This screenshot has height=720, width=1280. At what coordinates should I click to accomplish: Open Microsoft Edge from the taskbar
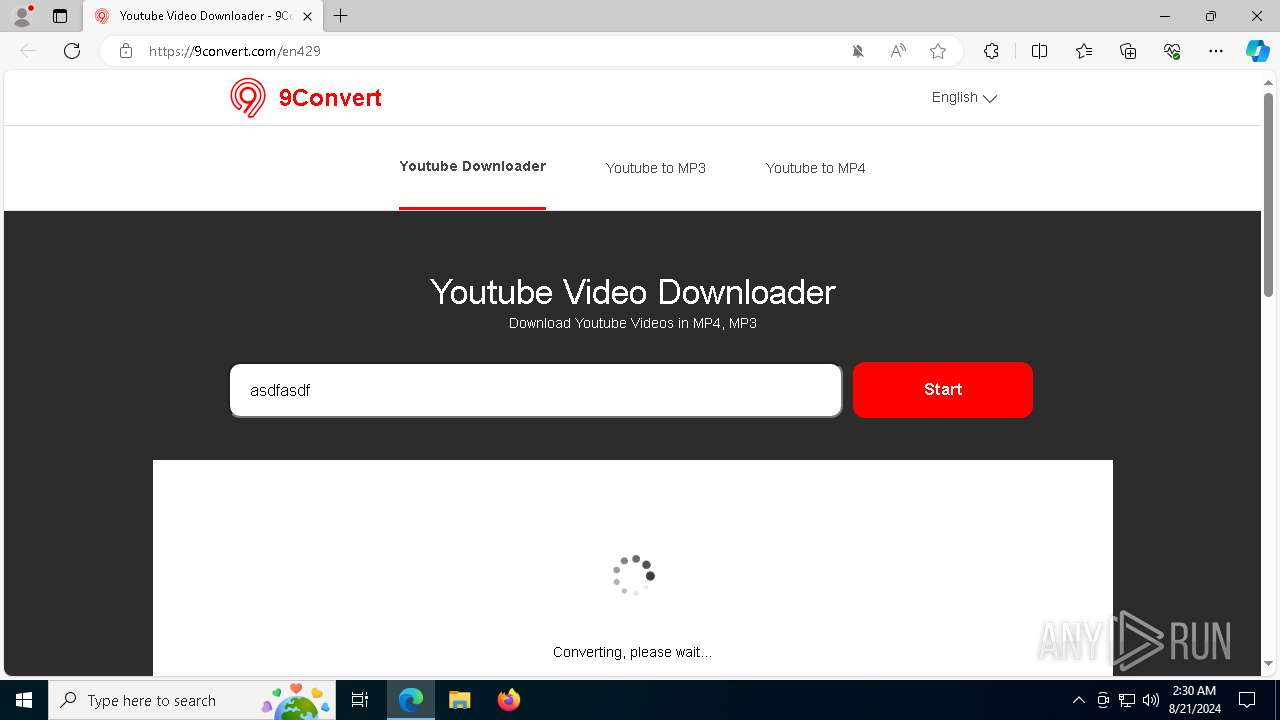coord(411,700)
